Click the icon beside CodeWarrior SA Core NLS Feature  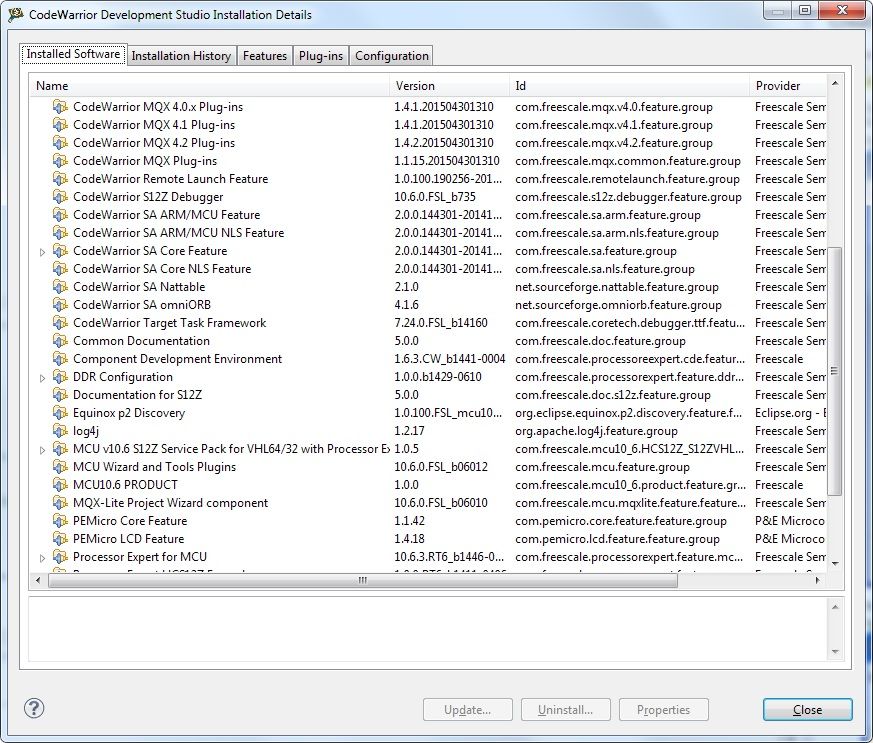point(60,268)
